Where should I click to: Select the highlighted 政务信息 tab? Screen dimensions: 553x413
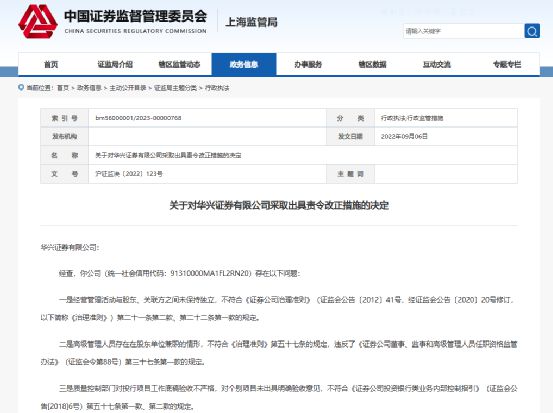click(x=244, y=64)
